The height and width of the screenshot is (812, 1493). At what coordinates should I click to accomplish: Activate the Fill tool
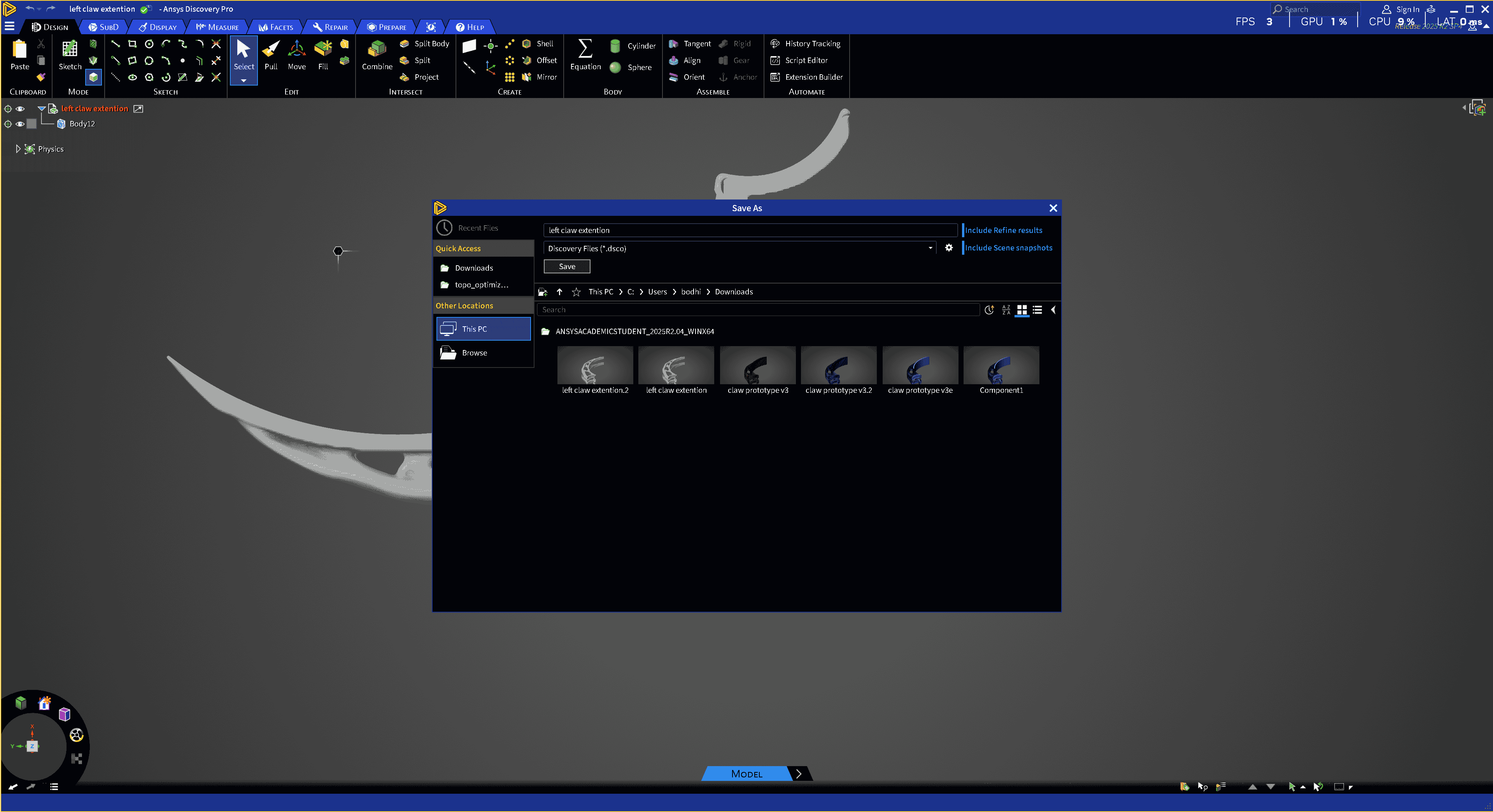click(x=323, y=54)
